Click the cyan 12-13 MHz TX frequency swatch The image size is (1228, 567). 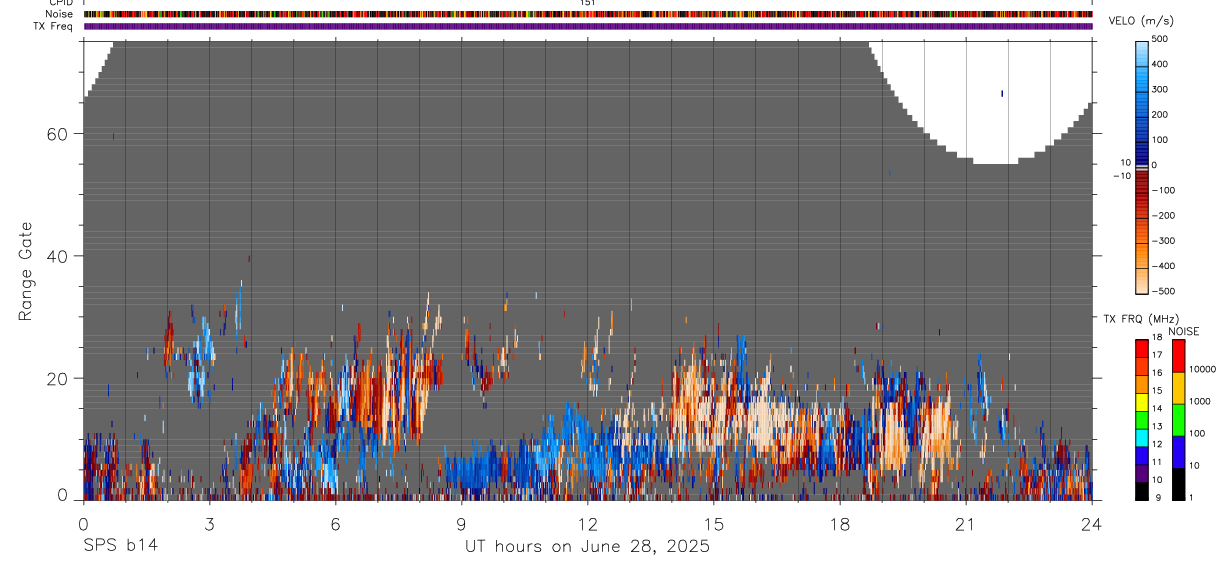[1142, 437]
